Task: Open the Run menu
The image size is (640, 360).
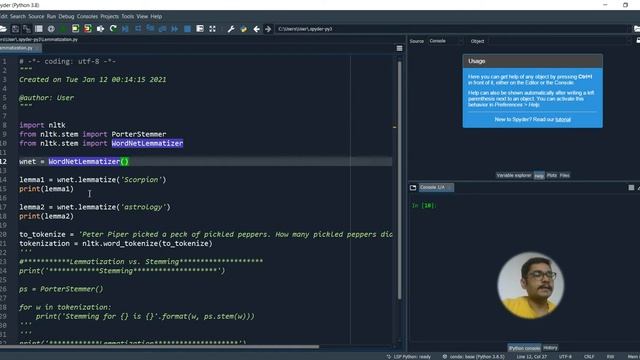Action: pyautogui.click(x=51, y=16)
